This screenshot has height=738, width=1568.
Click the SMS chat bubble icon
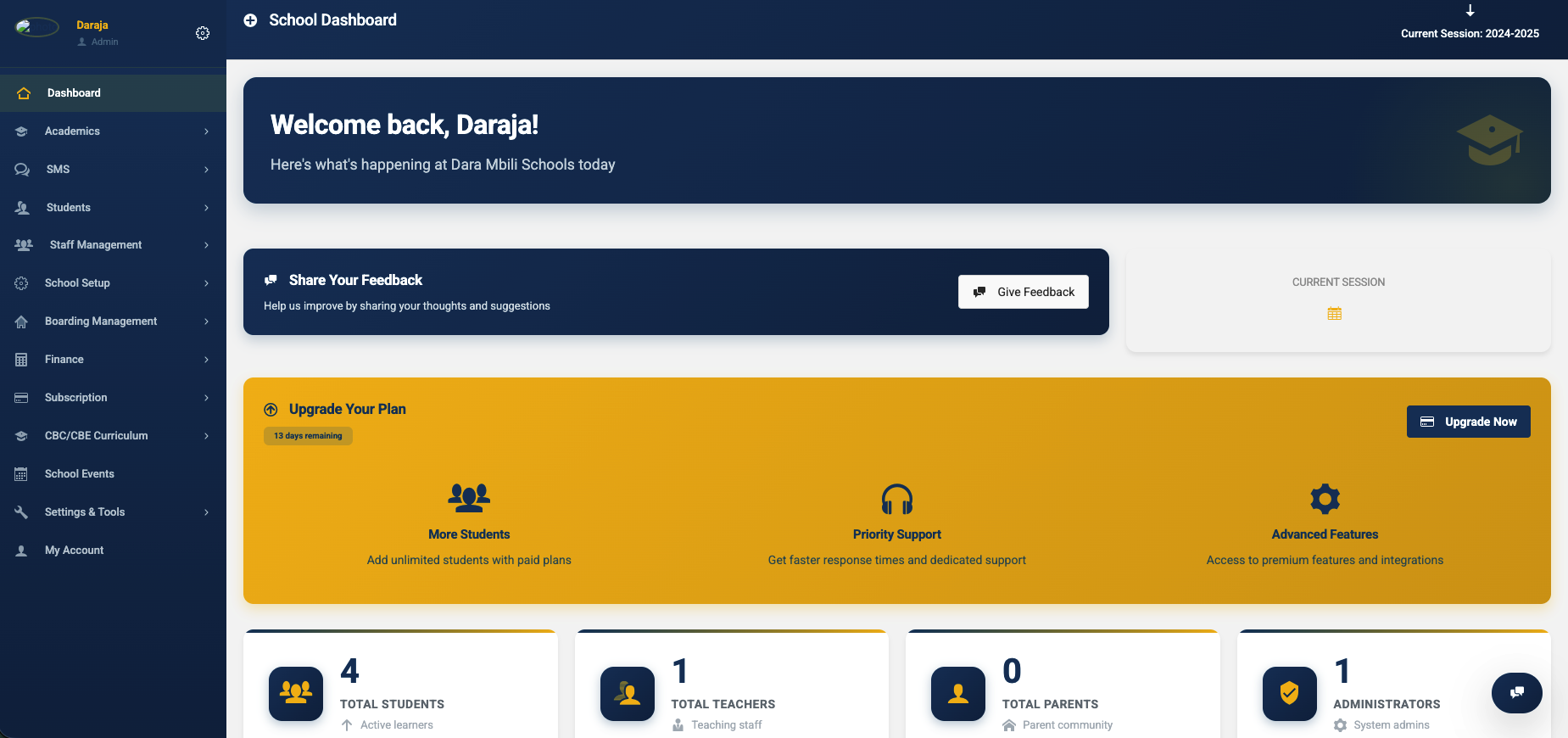pyautogui.click(x=22, y=170)
